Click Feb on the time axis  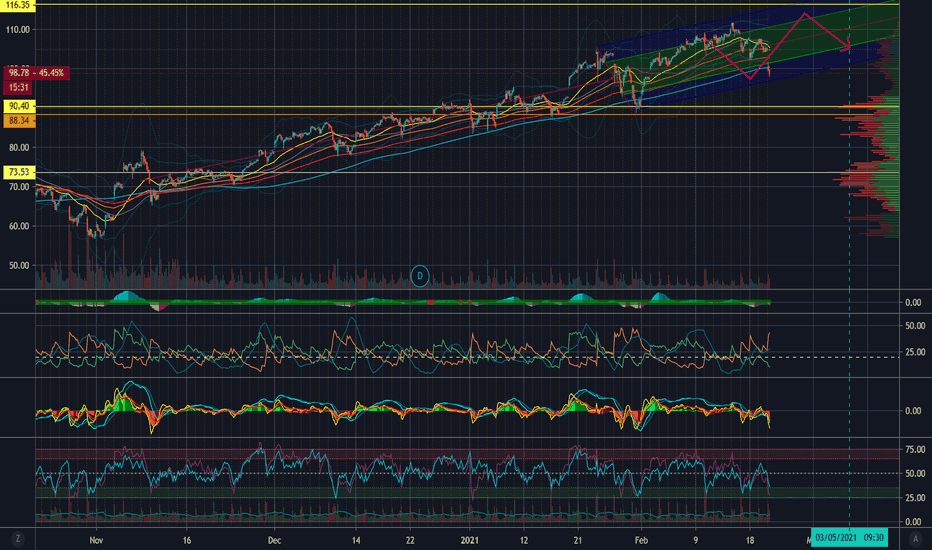coord(641,540)
